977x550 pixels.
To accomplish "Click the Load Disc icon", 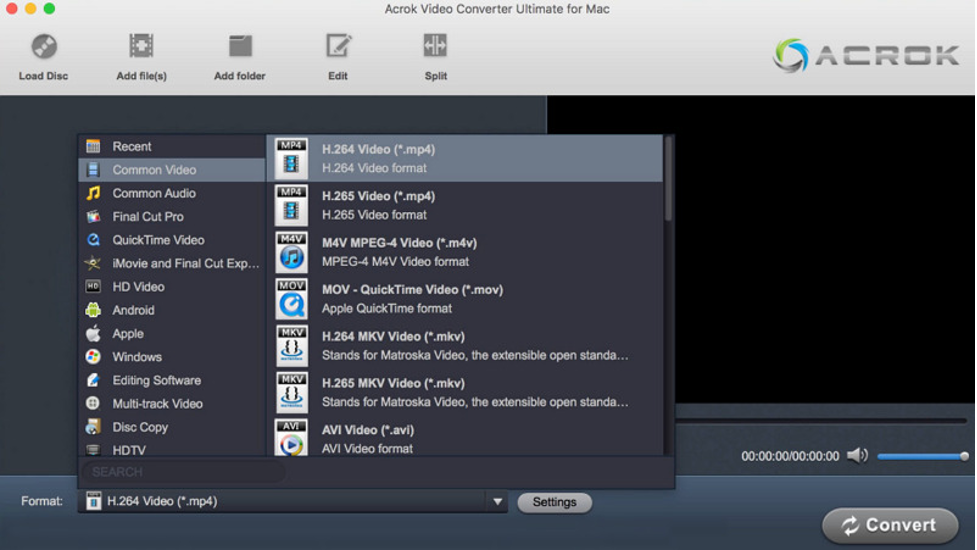I will tap(43, 47).
